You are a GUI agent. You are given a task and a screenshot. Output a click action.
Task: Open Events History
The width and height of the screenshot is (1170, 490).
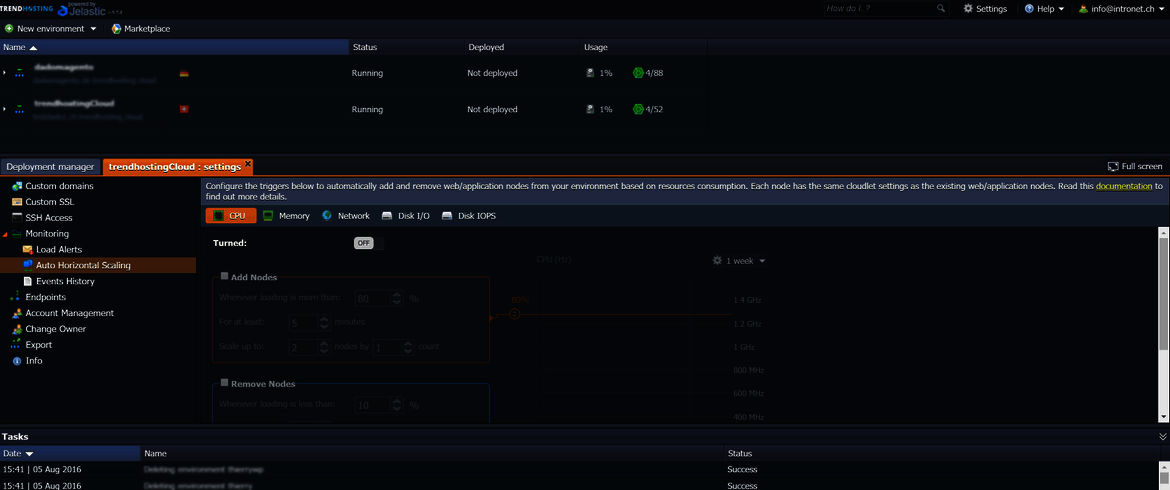65,281
